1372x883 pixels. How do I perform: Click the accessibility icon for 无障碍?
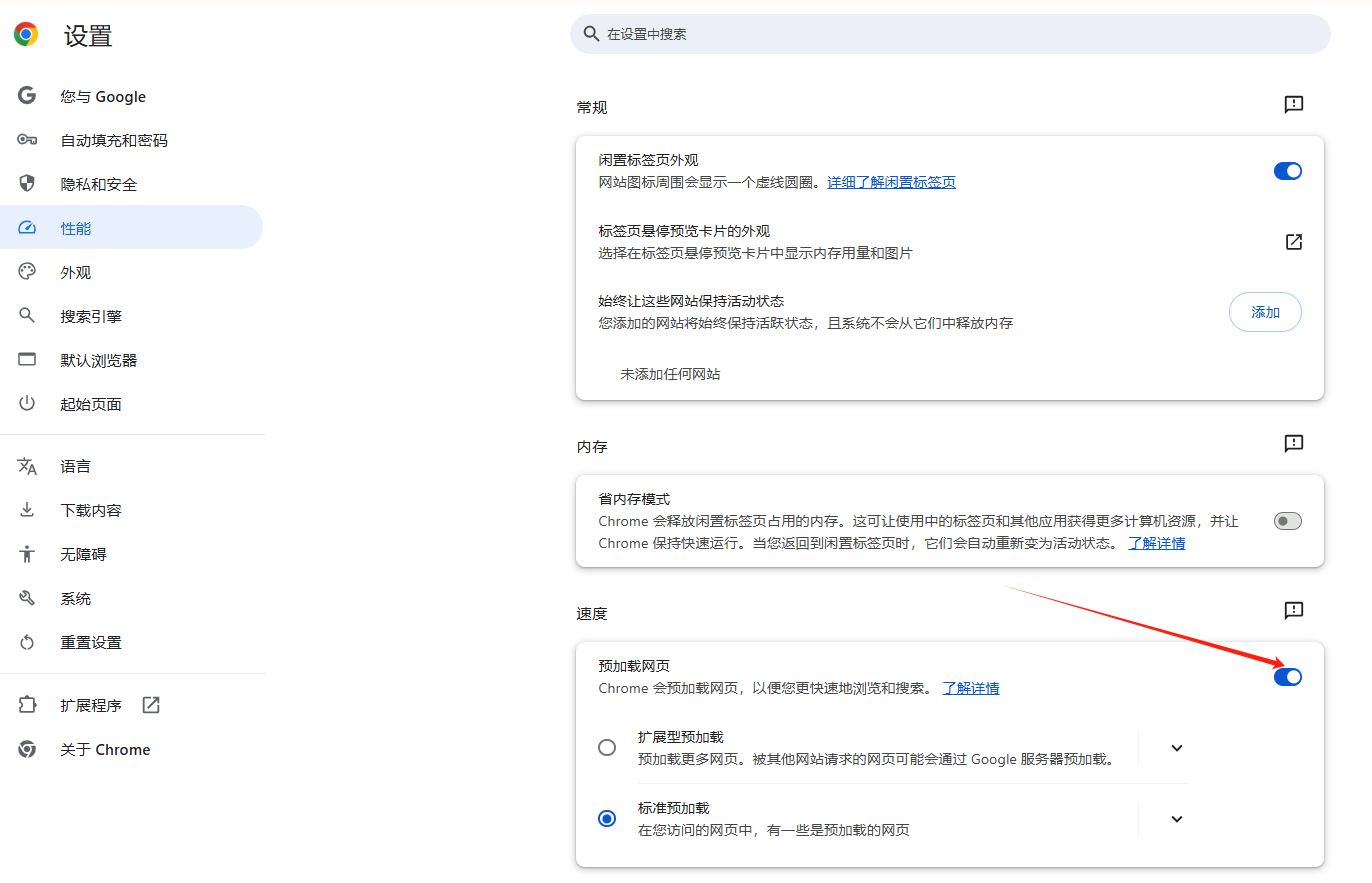27,554
